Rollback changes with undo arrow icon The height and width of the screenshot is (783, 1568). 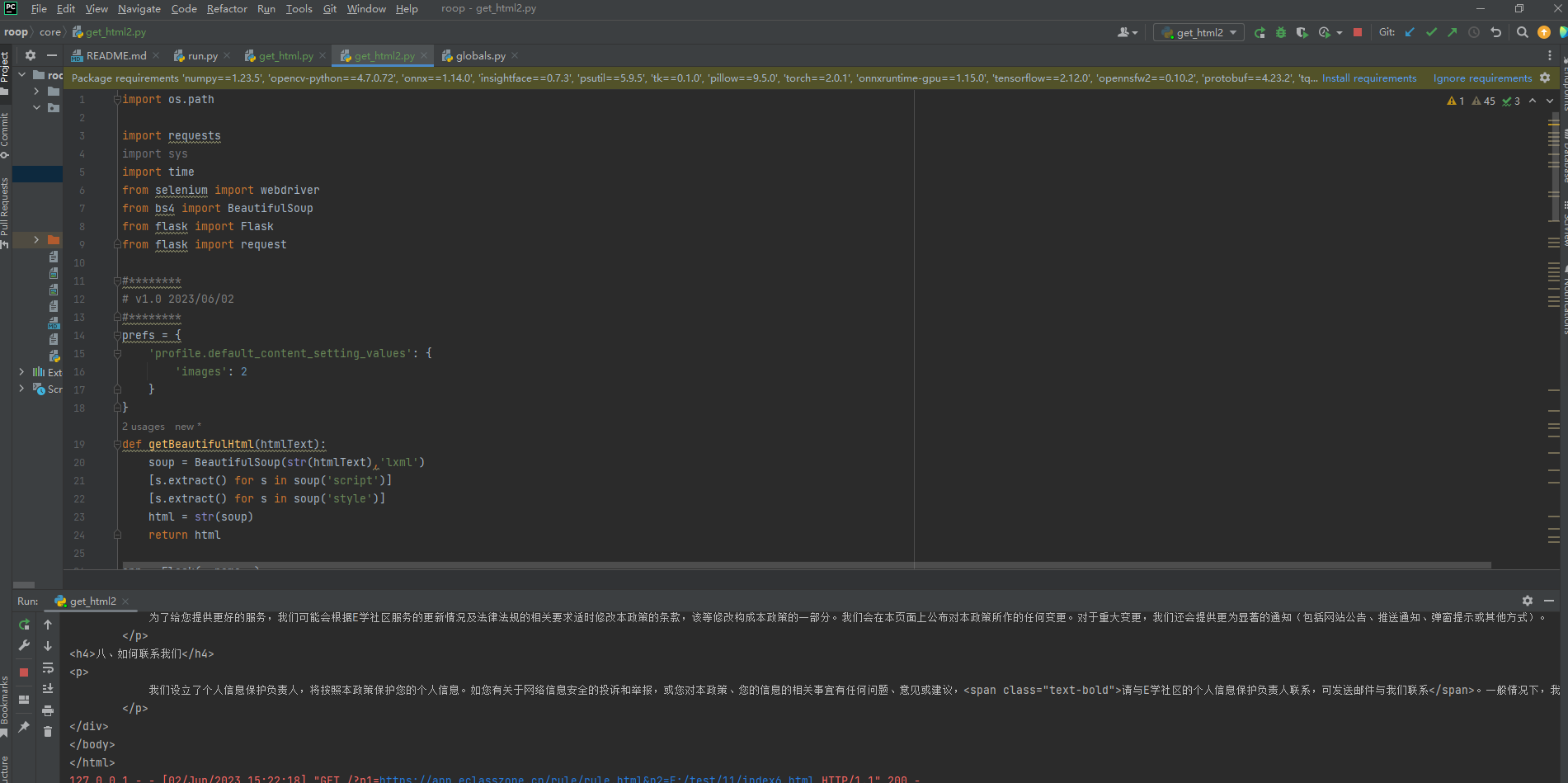(1495, 32)
